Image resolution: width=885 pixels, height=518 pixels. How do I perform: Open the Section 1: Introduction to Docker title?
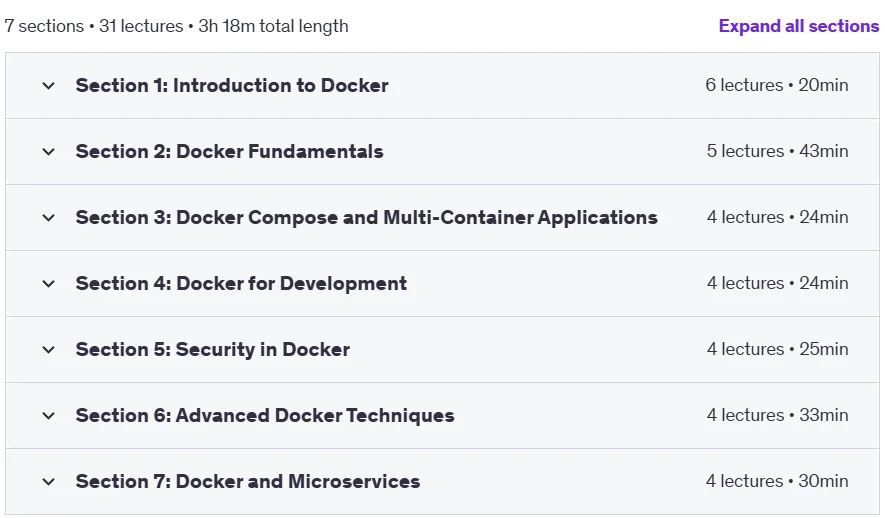pyautogui.click(x=232, y=85)
